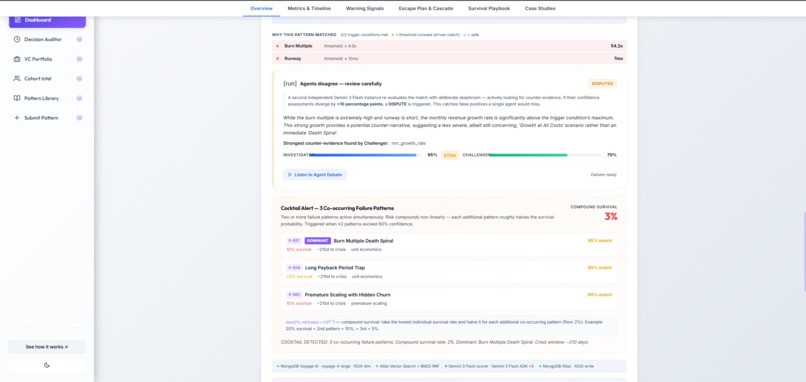Toggle dark mode with the moon icon
The height and width of the screenshot is (382, 806).
point(47,365)
